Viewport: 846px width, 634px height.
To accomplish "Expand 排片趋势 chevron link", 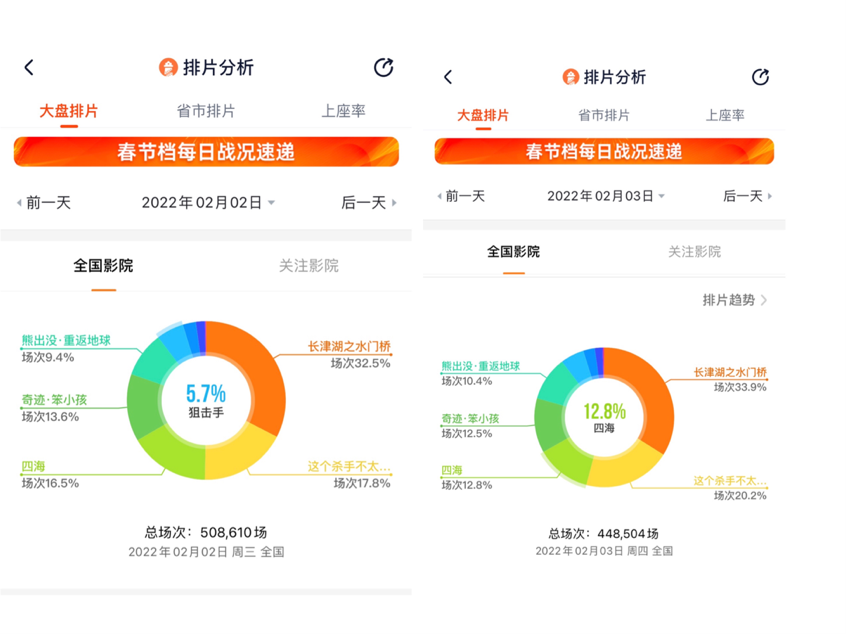I will [x=735, y=300].
